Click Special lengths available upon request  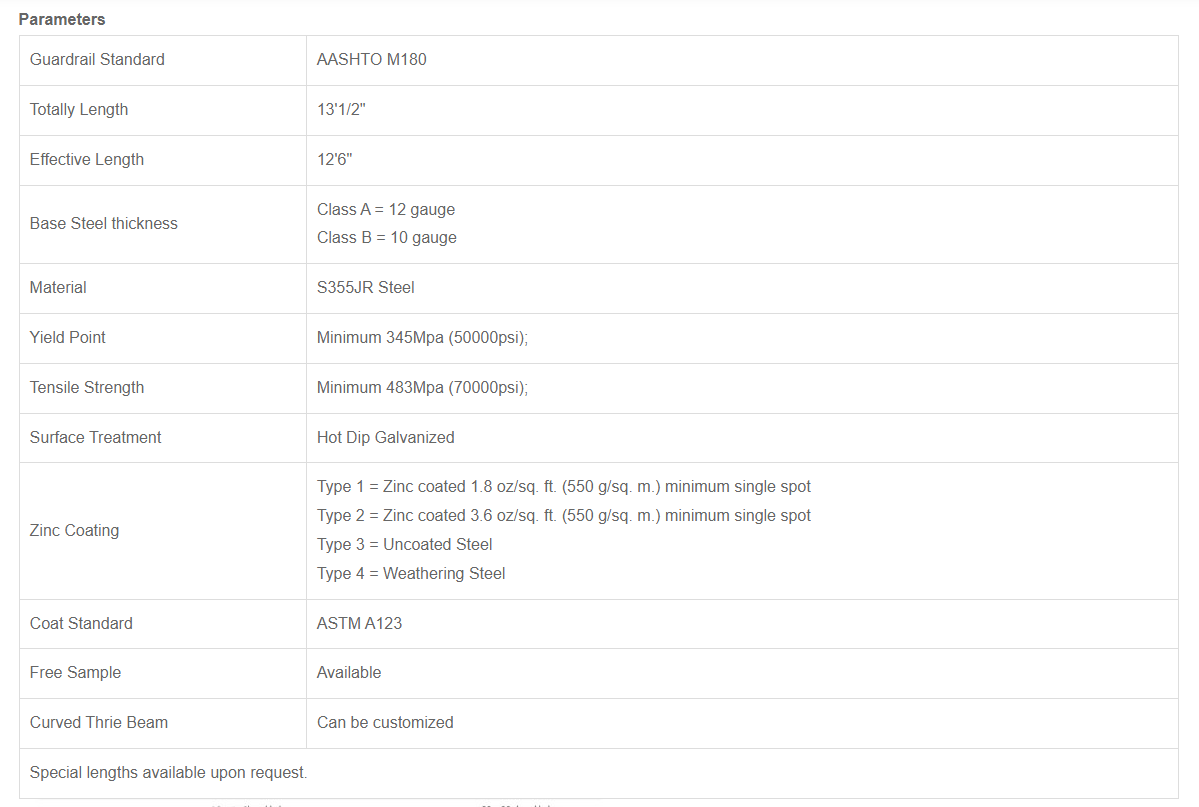(168, 772)
